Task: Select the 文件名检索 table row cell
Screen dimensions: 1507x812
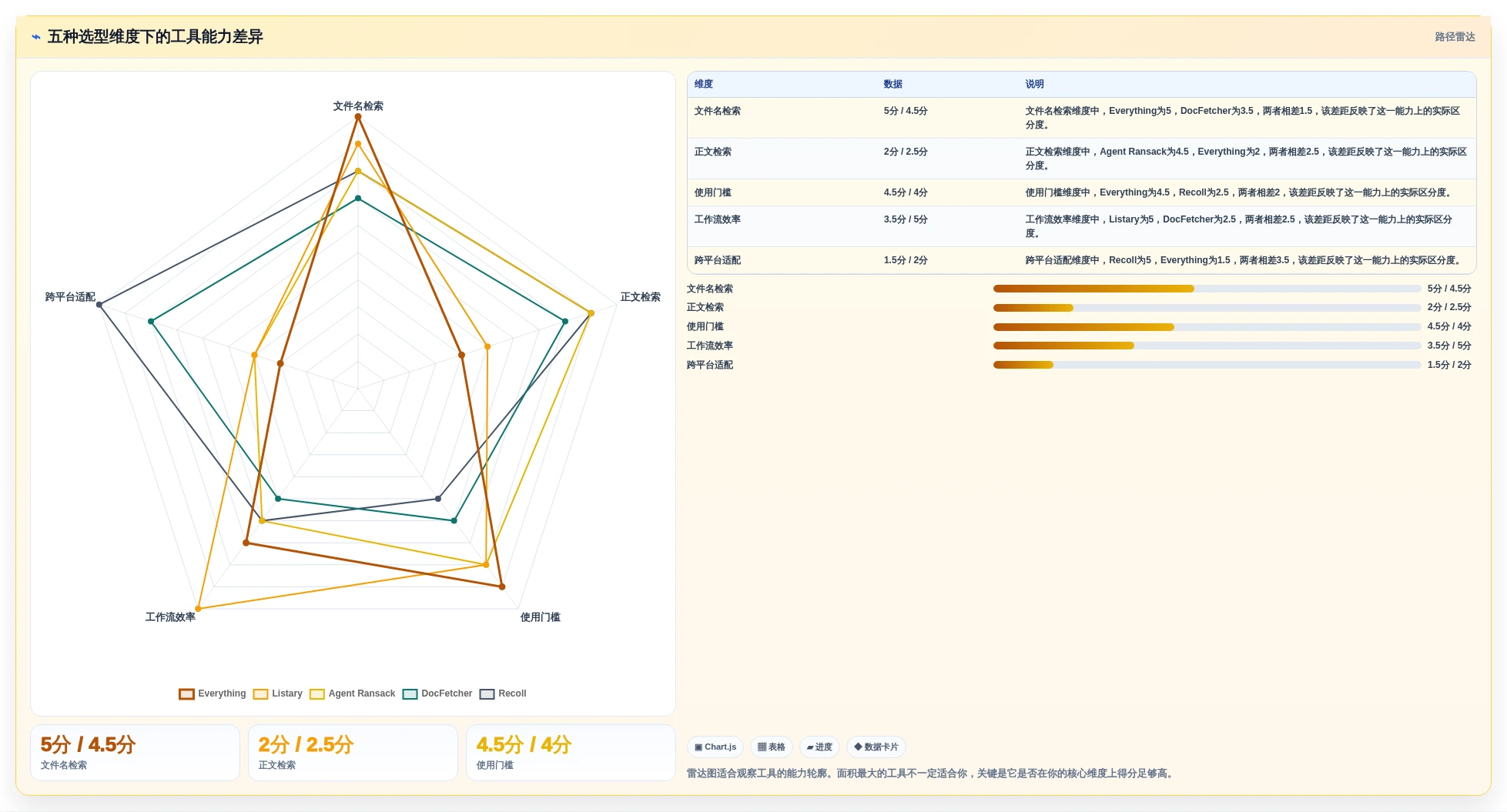Action: (x=718, y=111)
